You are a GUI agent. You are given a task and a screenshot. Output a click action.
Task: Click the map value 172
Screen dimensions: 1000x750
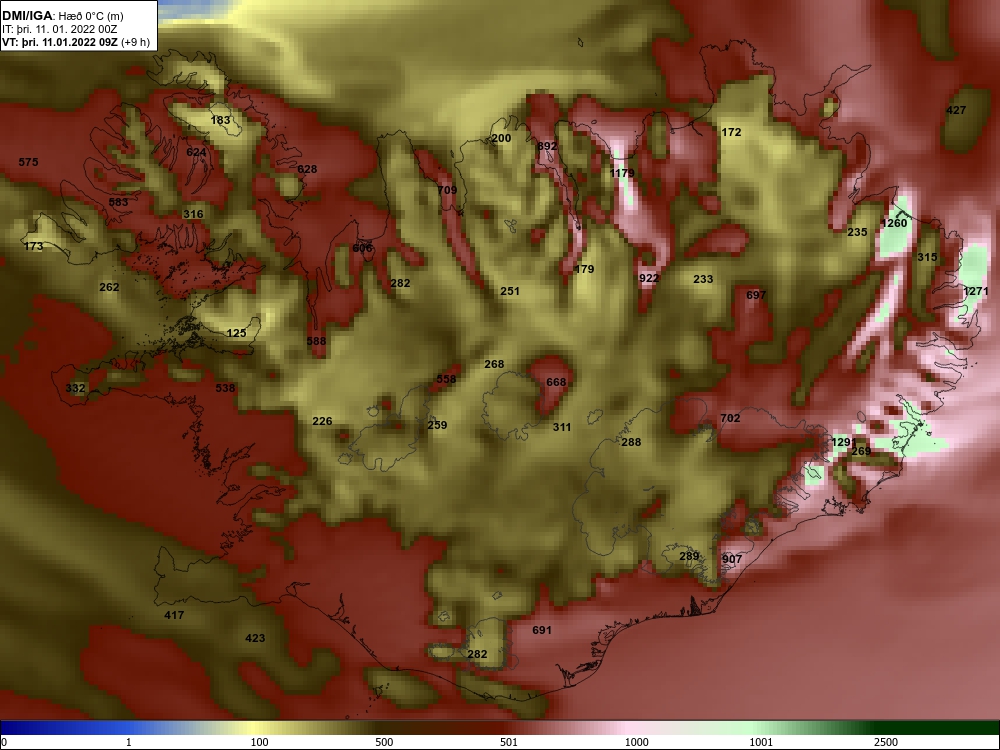[x=732, y=132]
